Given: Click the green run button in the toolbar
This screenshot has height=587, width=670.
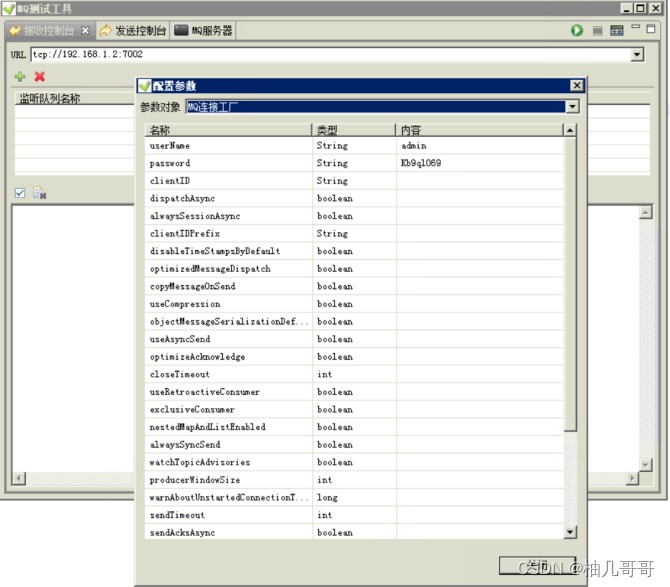Looking at the screenshot, I should point(577,31).
